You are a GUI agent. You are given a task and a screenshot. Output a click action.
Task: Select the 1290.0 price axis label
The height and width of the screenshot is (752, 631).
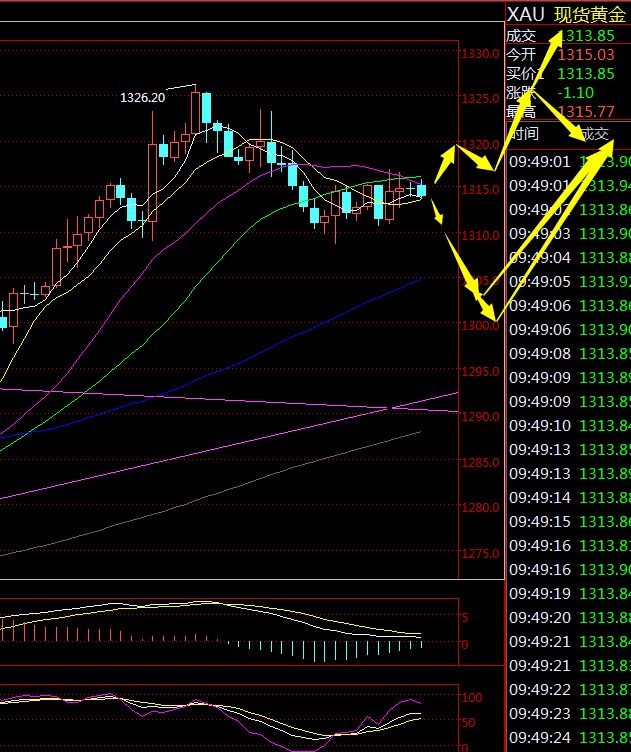480,416
